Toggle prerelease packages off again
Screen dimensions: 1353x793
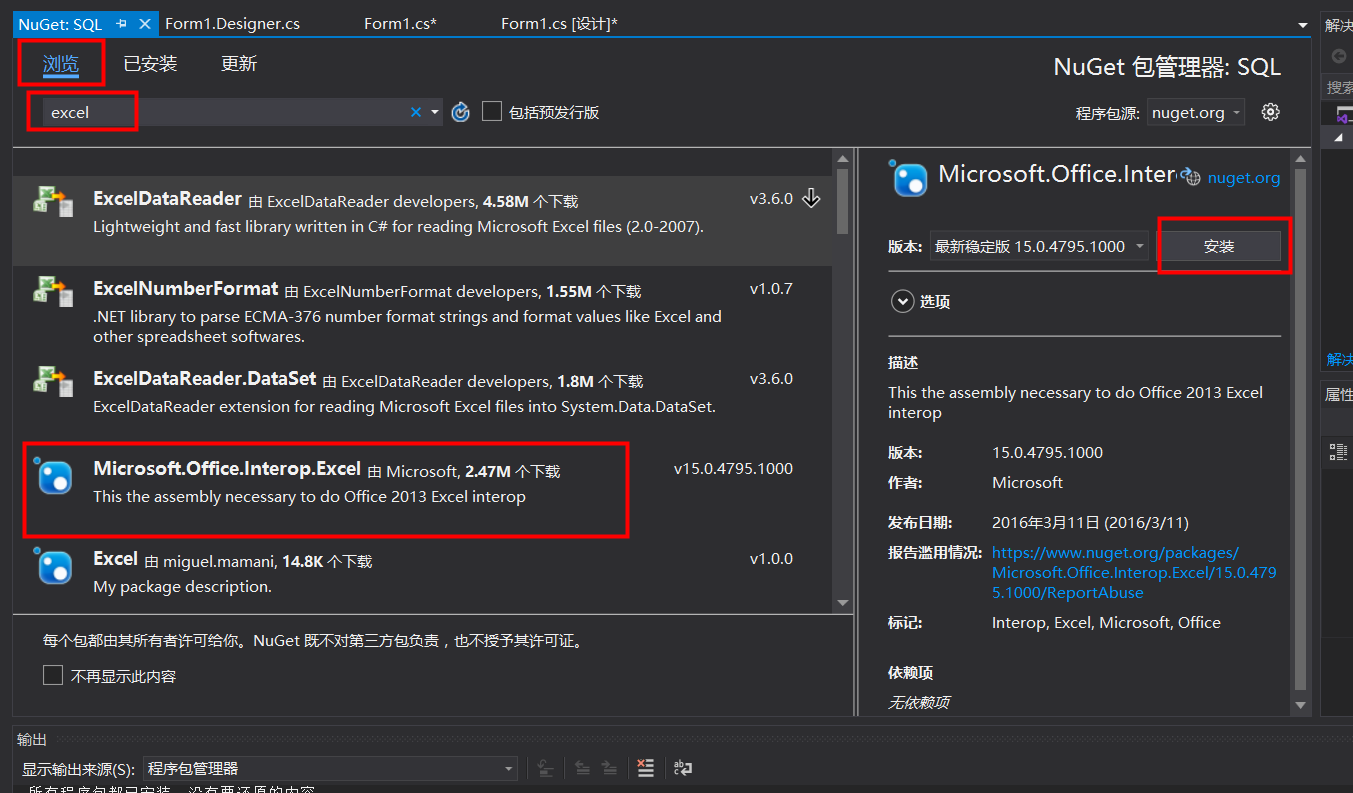coord(491,111)
